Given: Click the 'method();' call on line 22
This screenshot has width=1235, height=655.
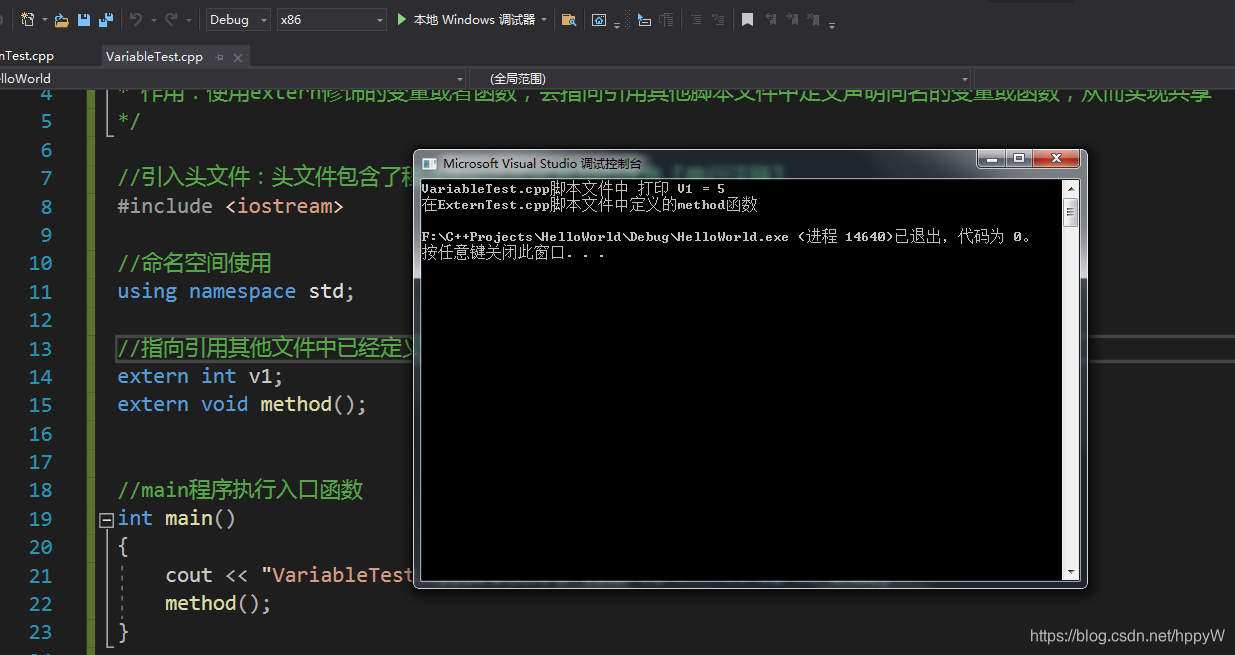Looking at the screenshot, I should pyautogui.click(x=218, y=603).
